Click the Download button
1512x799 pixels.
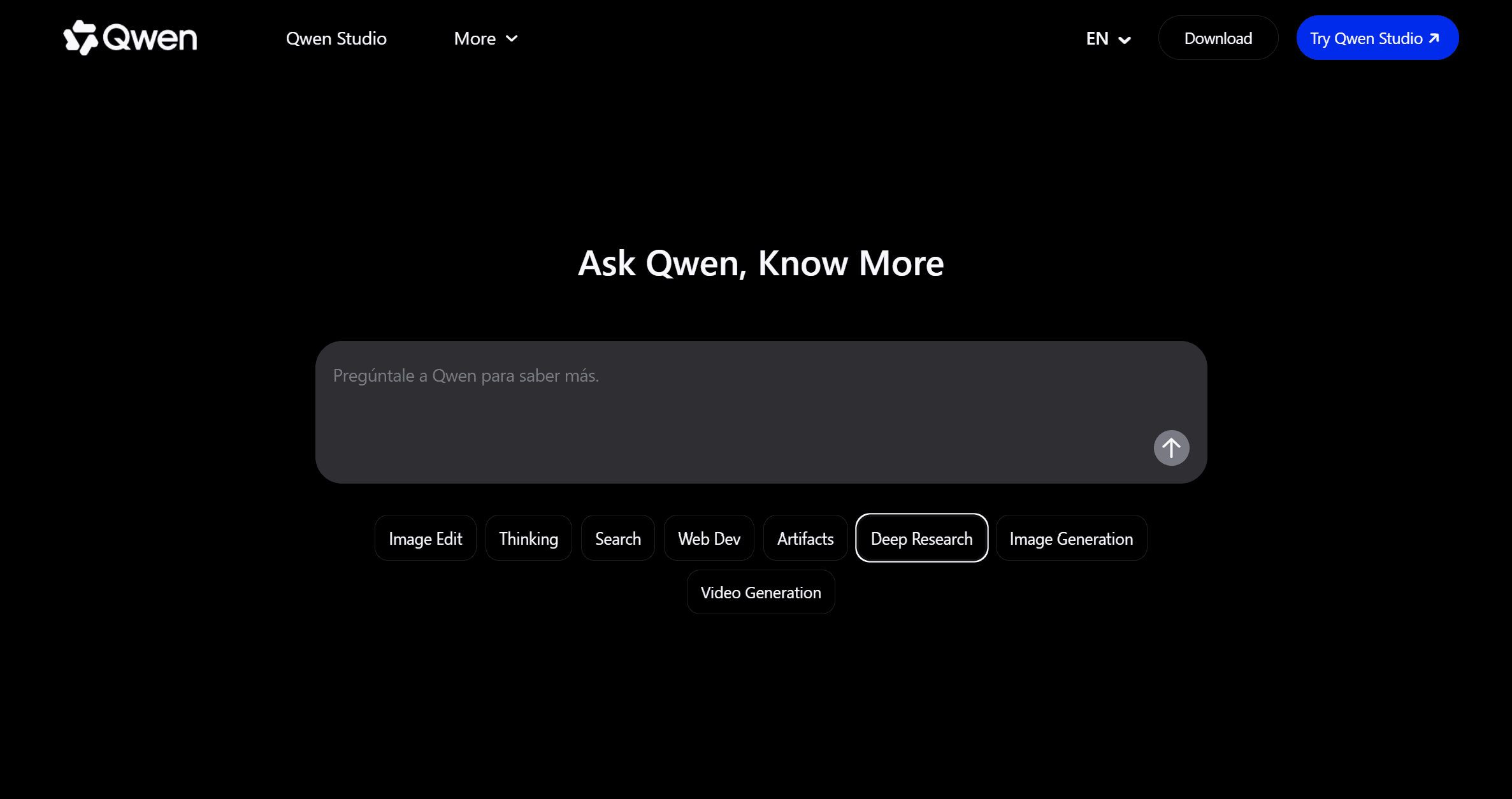tap(1218, 38)
